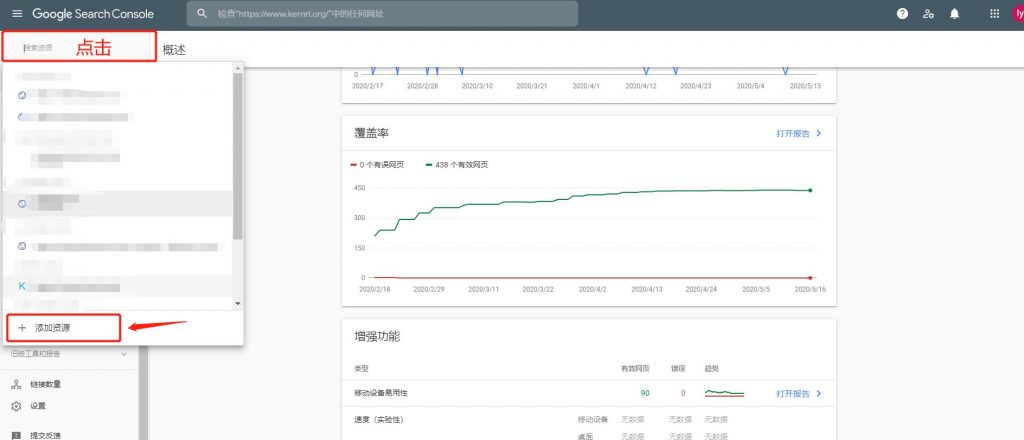Click the 速度（实验性） row label
Viewport: 1024px width, 440px height.
tap(379, 419)
